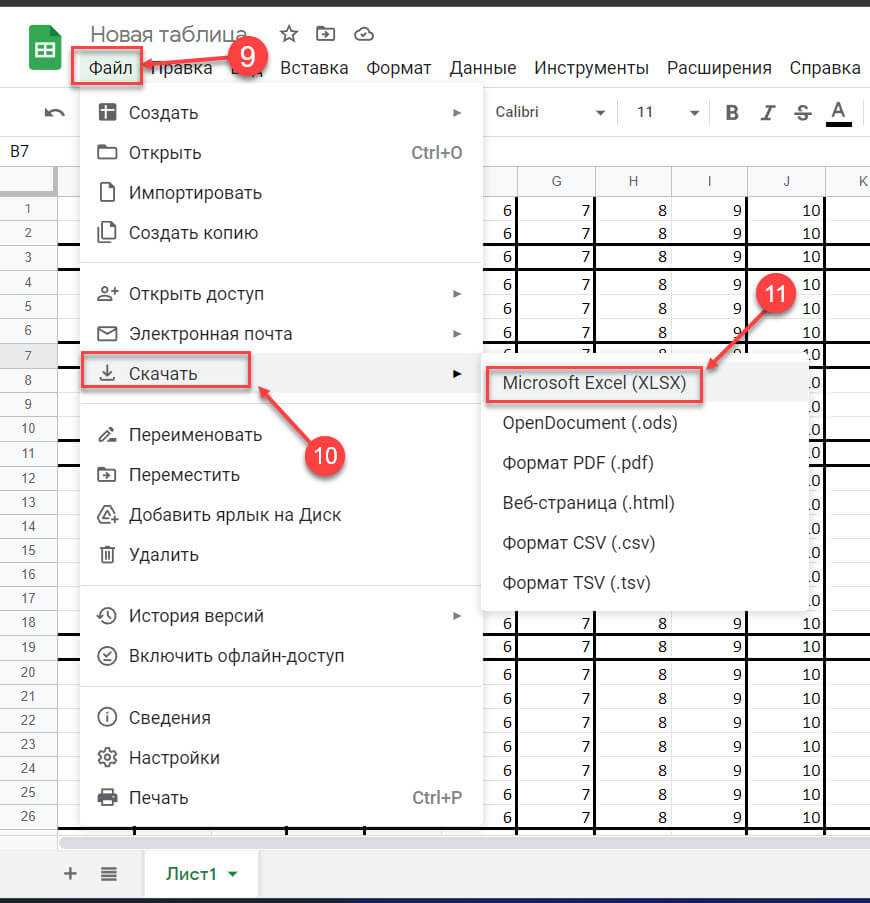Choose Сведения menu entry

pos(281,718)
